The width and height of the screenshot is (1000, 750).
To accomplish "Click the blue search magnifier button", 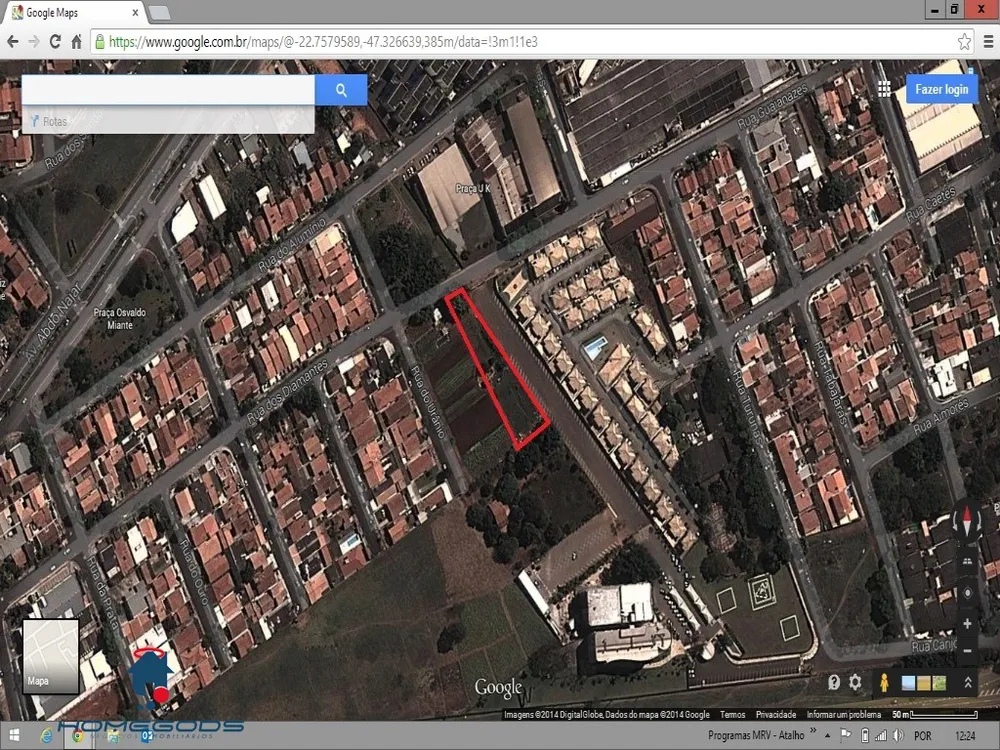I will (341, 90).
